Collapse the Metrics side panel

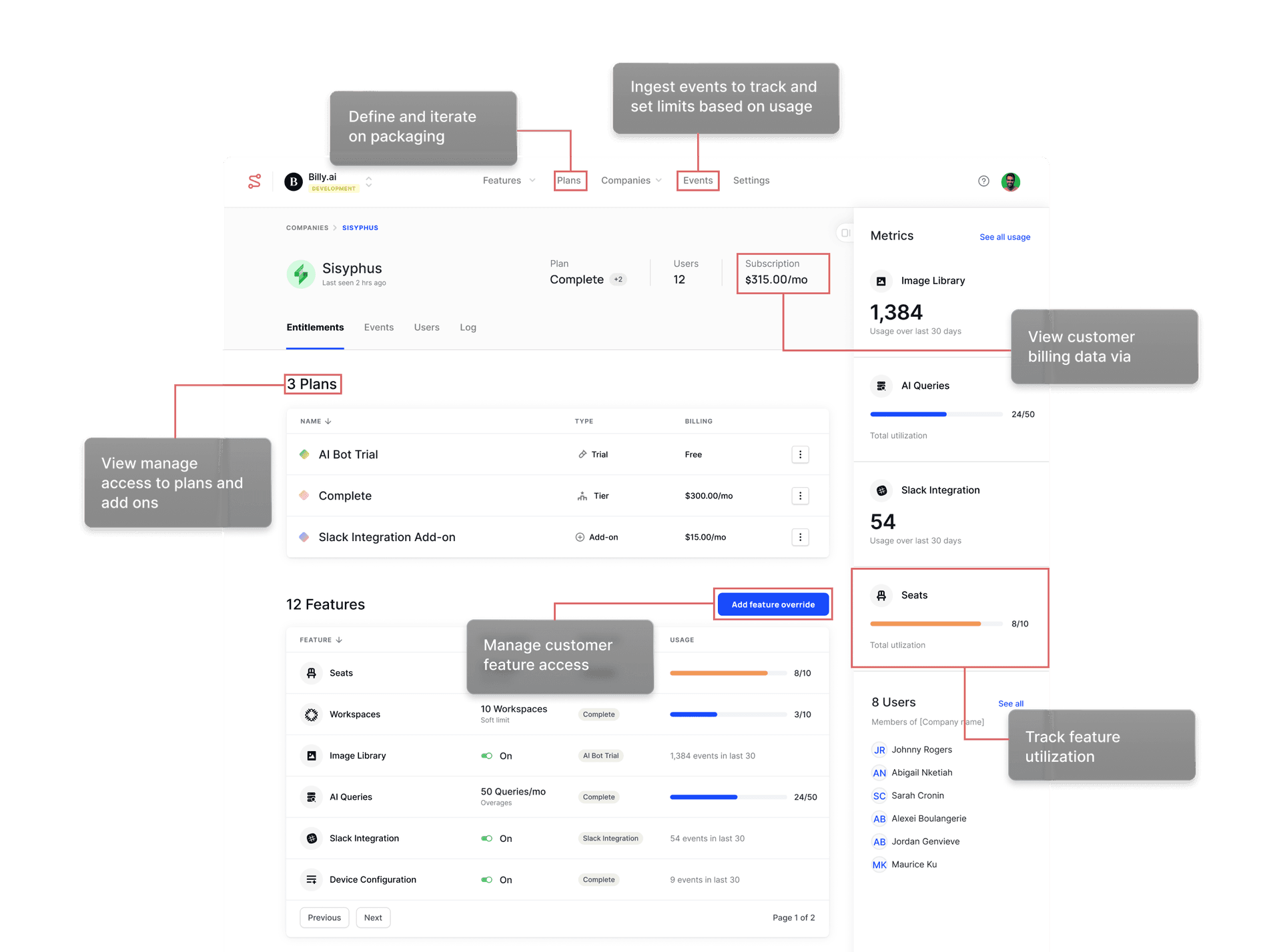pos(845,233)
